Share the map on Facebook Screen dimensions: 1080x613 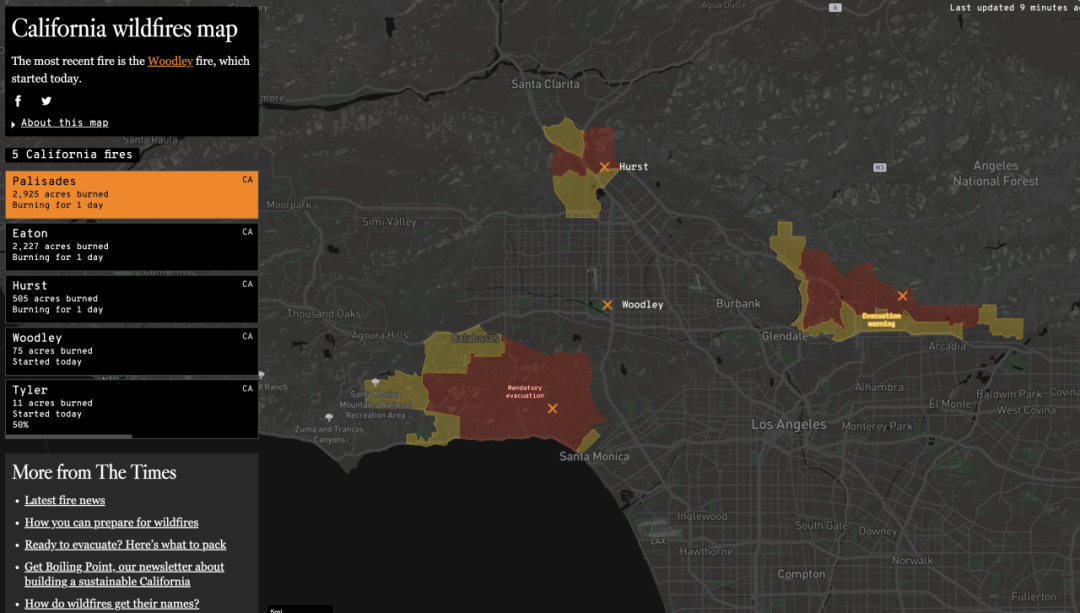click(x=19, y=101)
